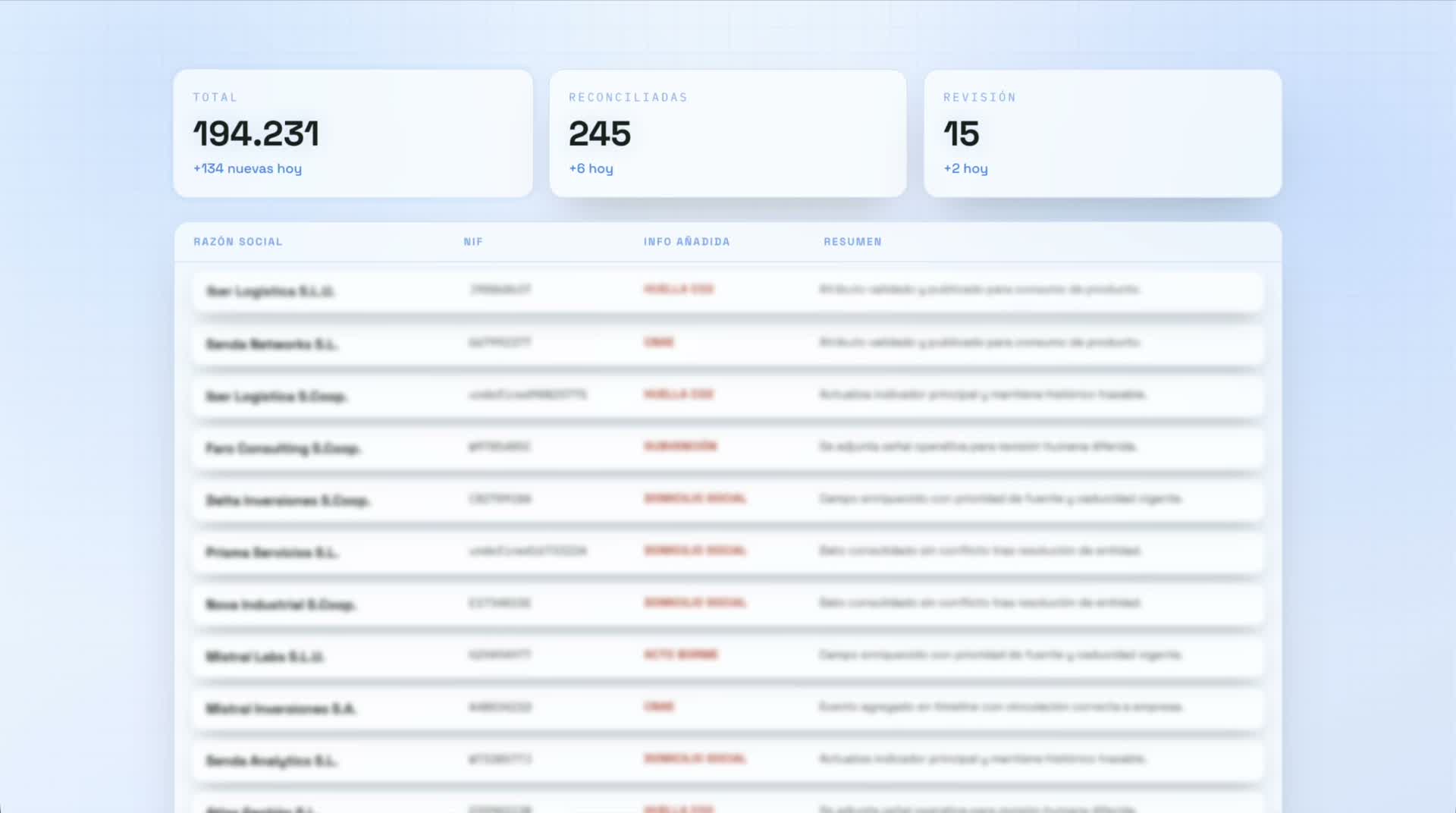Viewport: 1456px width, 813px height.
Task: Open the Mistral Inversiones S.A. row
Action: point(728,708)
